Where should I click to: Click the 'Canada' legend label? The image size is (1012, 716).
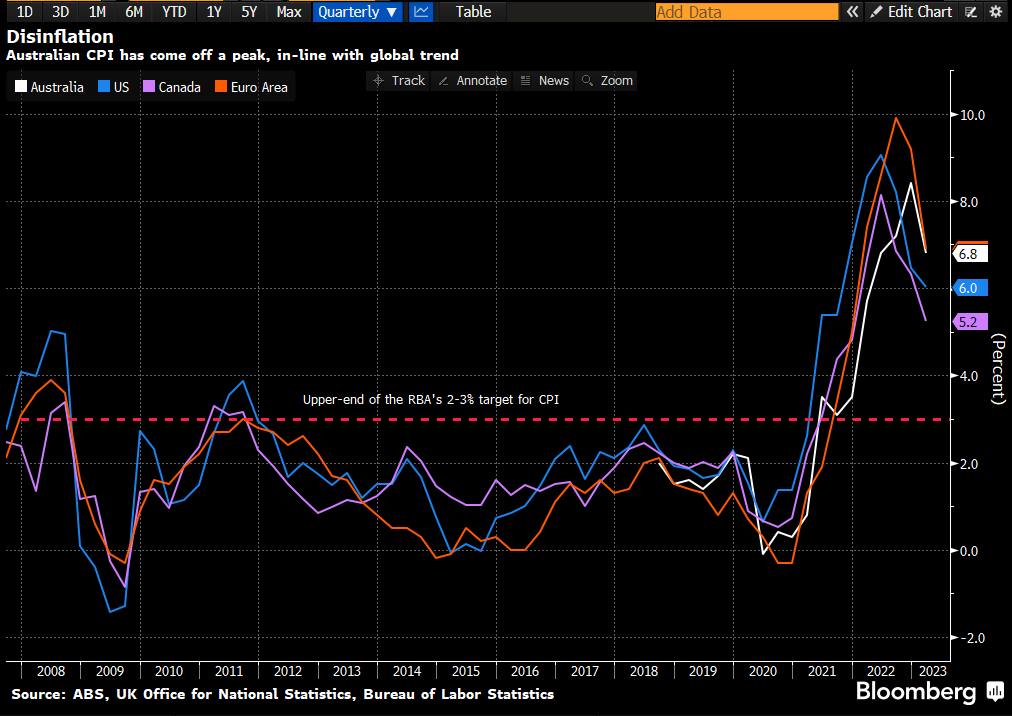(179, 87)
